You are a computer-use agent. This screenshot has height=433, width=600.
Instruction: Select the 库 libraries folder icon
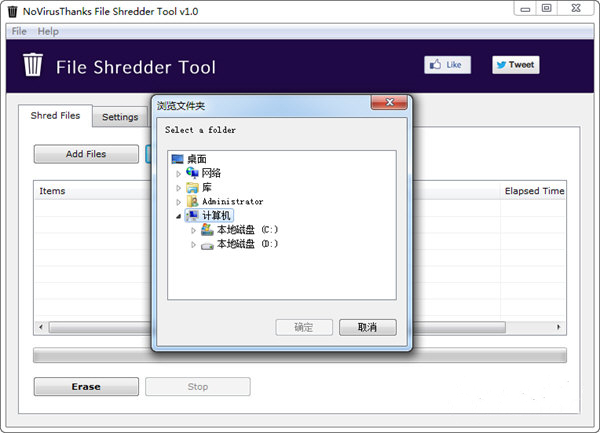click(x=193, y=187)
